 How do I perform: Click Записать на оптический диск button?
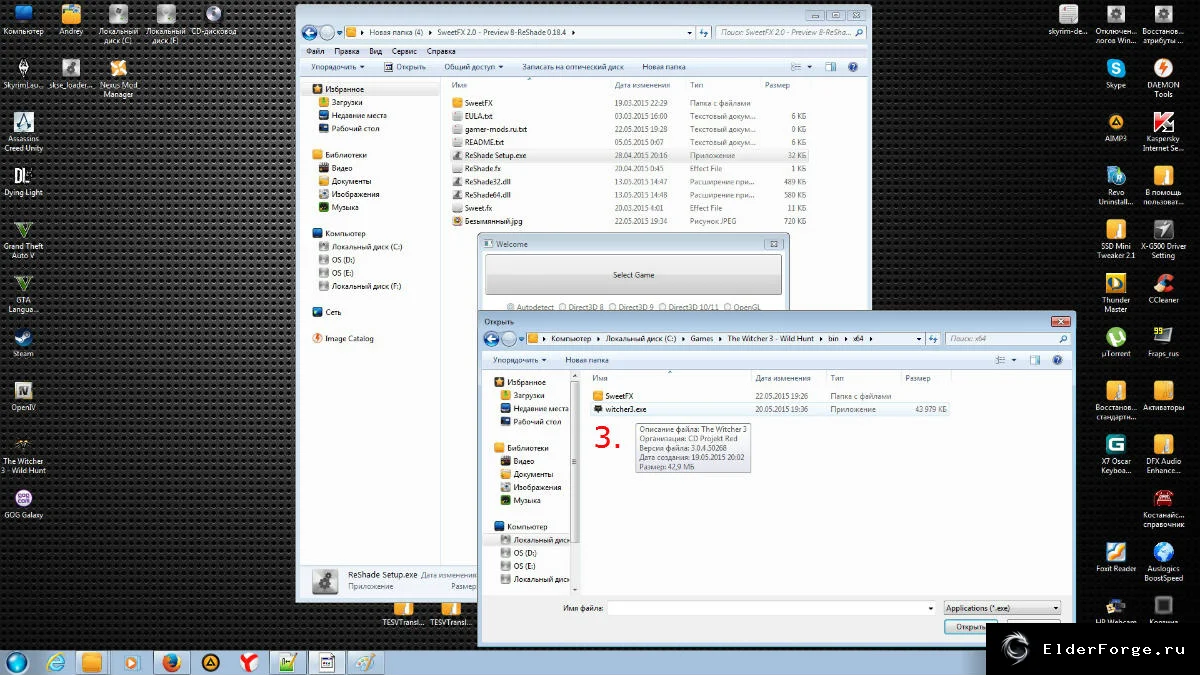click(573, 67)
